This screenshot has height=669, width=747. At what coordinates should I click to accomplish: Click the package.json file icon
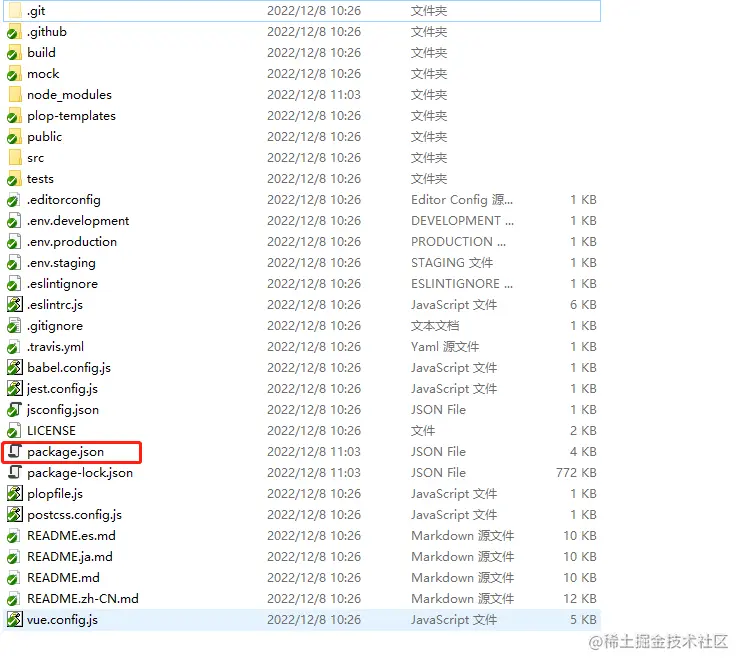(15, 451)
